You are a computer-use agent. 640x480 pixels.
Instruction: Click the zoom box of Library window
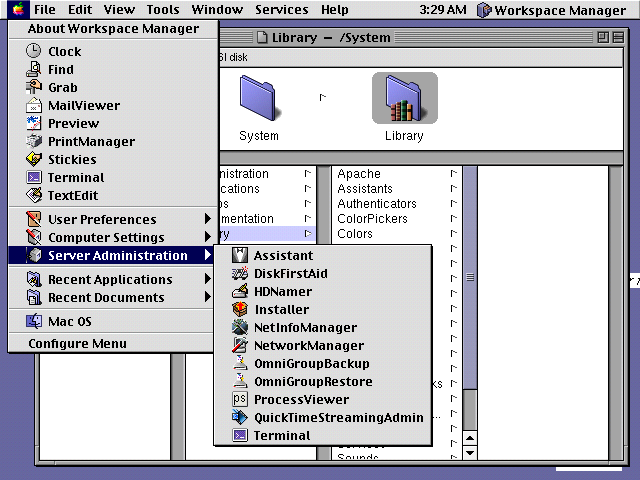point(603,38)
